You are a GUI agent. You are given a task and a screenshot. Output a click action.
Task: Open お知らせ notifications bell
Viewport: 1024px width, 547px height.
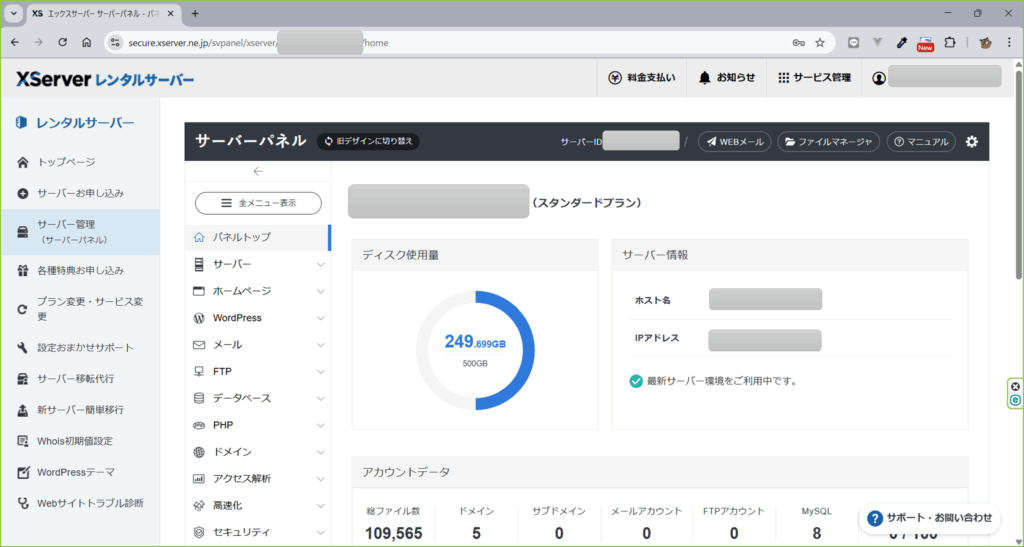(x=726, y=78)
